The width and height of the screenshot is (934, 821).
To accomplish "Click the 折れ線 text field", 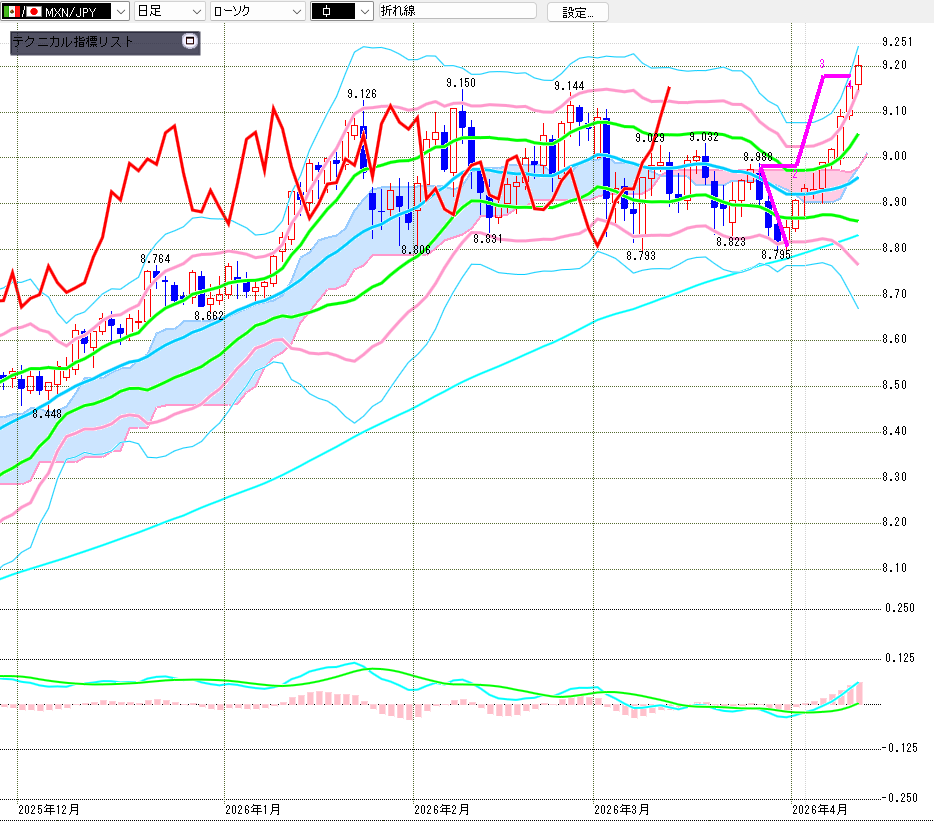I will [456, 12].
